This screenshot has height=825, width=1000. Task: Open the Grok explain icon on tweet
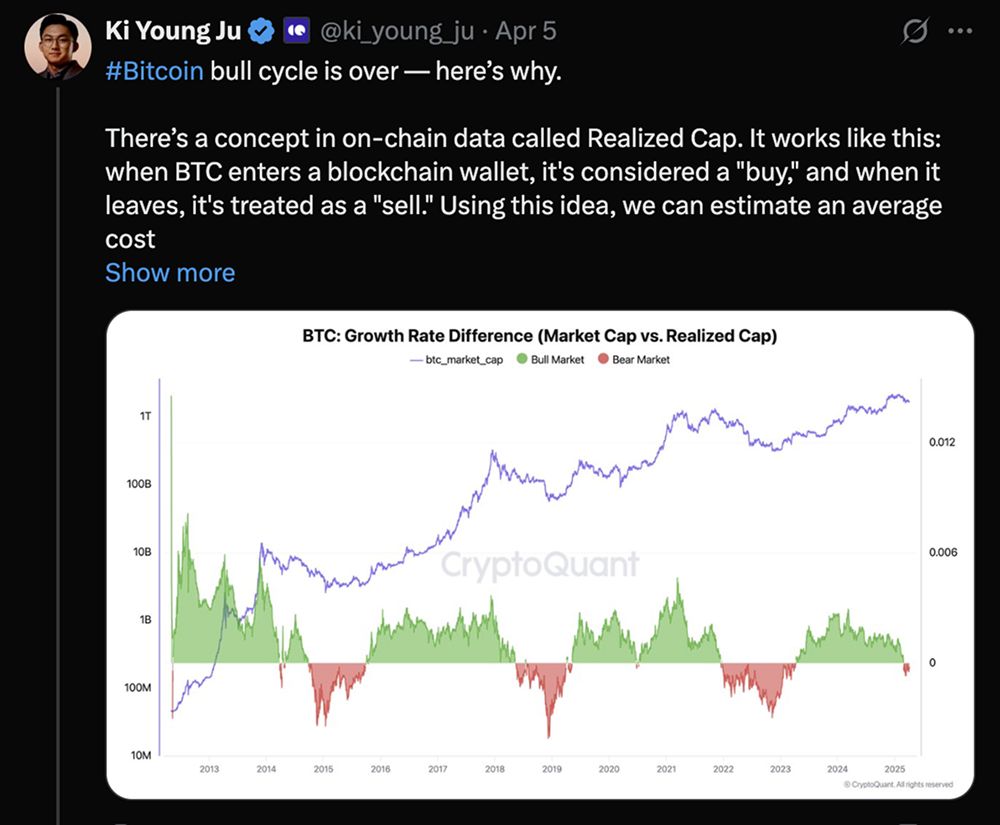914,32
